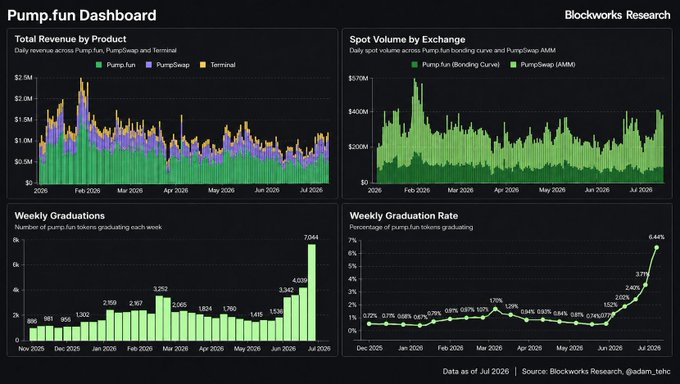Click the 8k axis label in Weekly Graduations

(16, 240)
